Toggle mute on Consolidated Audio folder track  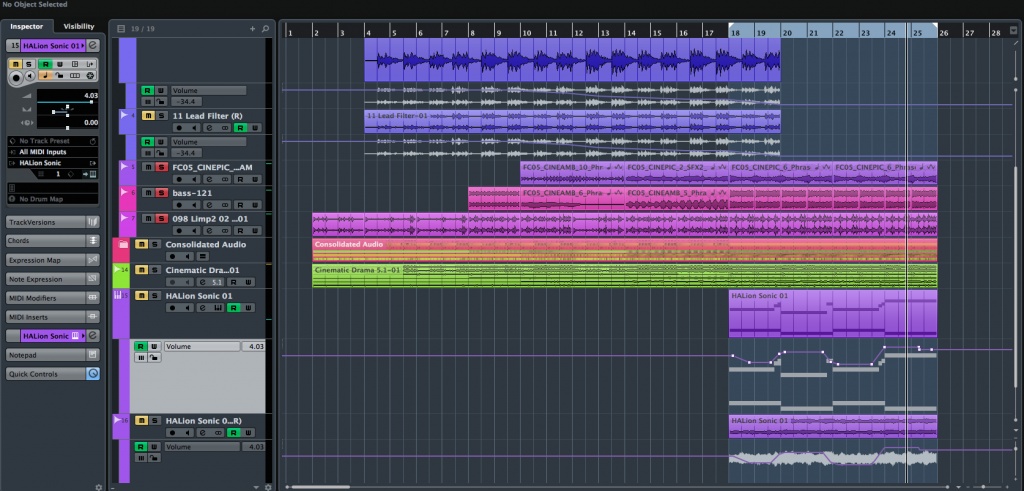(141, 244)
